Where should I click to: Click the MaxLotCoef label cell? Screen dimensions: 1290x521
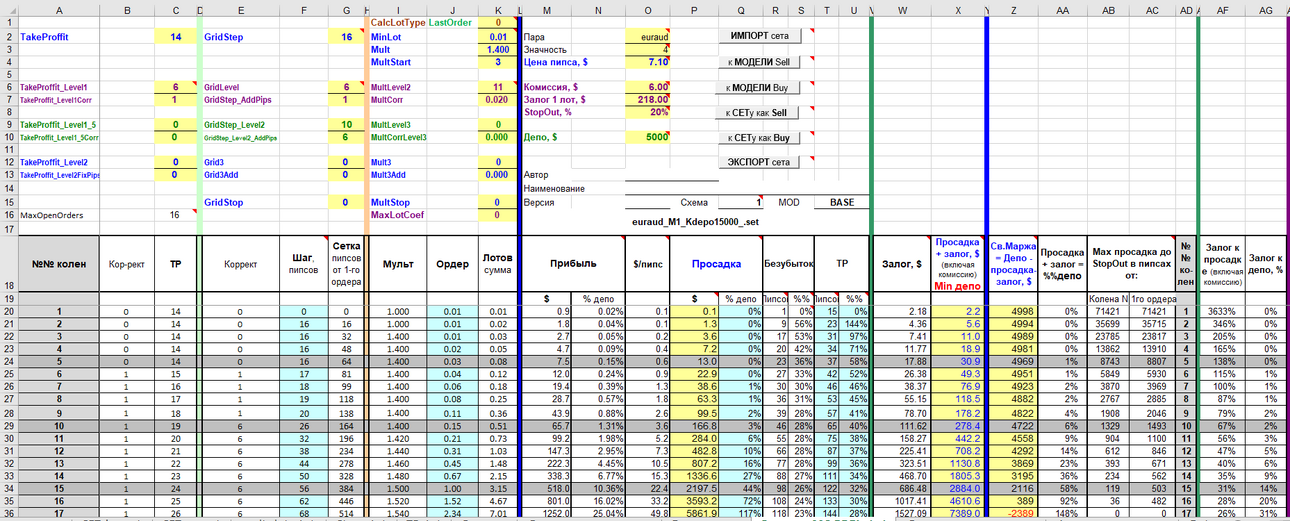point(396,214)
